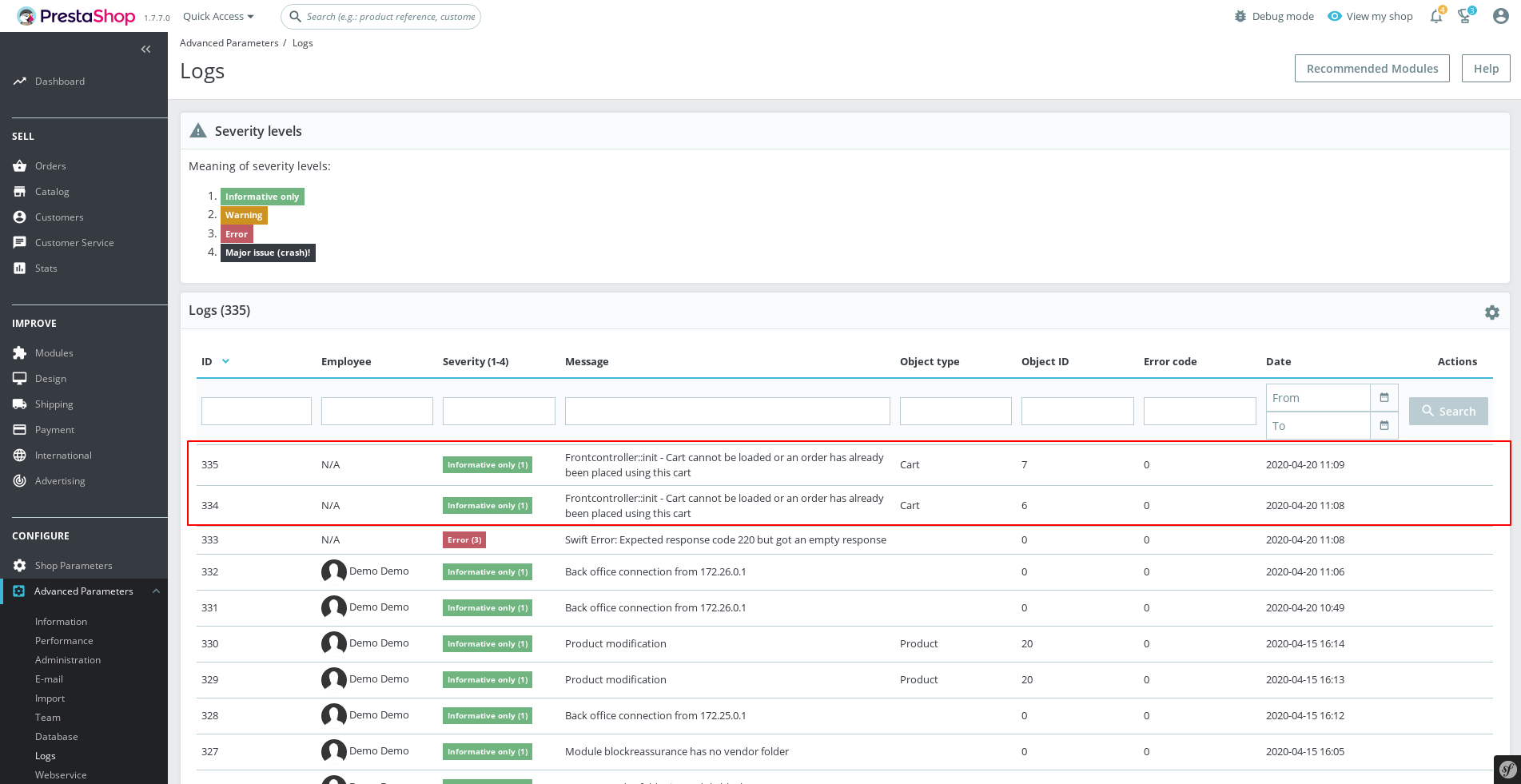1521x784 pixels.
Task: Click the Symfony debug toolbar icon
Action: point(1507,770)
